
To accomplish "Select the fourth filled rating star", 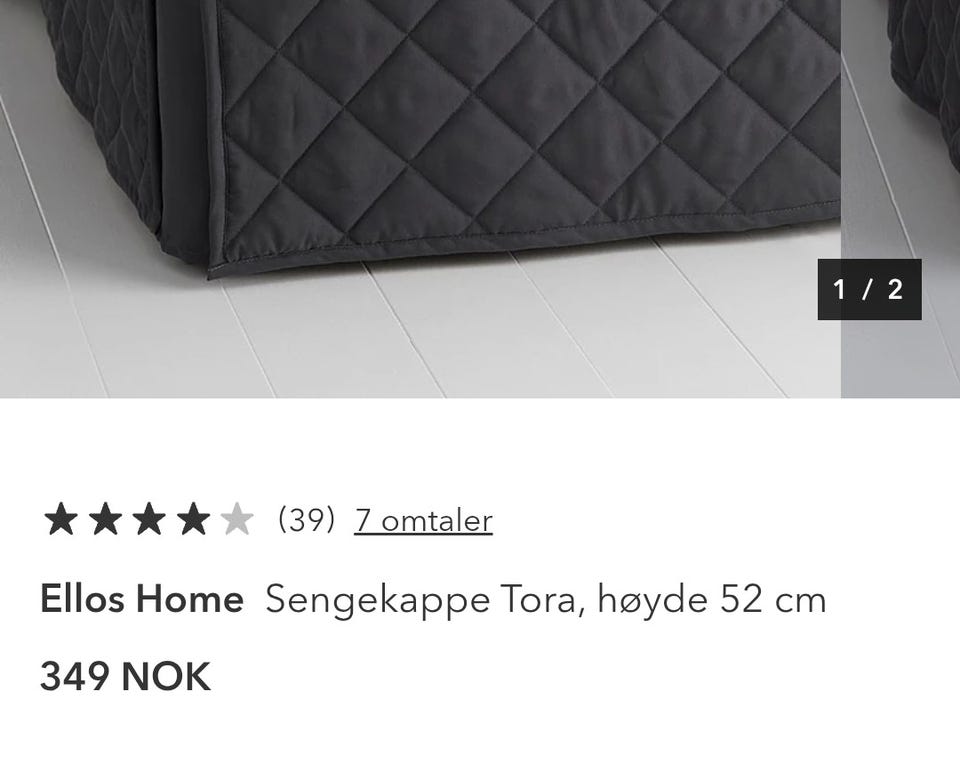I will pos(193,519).
